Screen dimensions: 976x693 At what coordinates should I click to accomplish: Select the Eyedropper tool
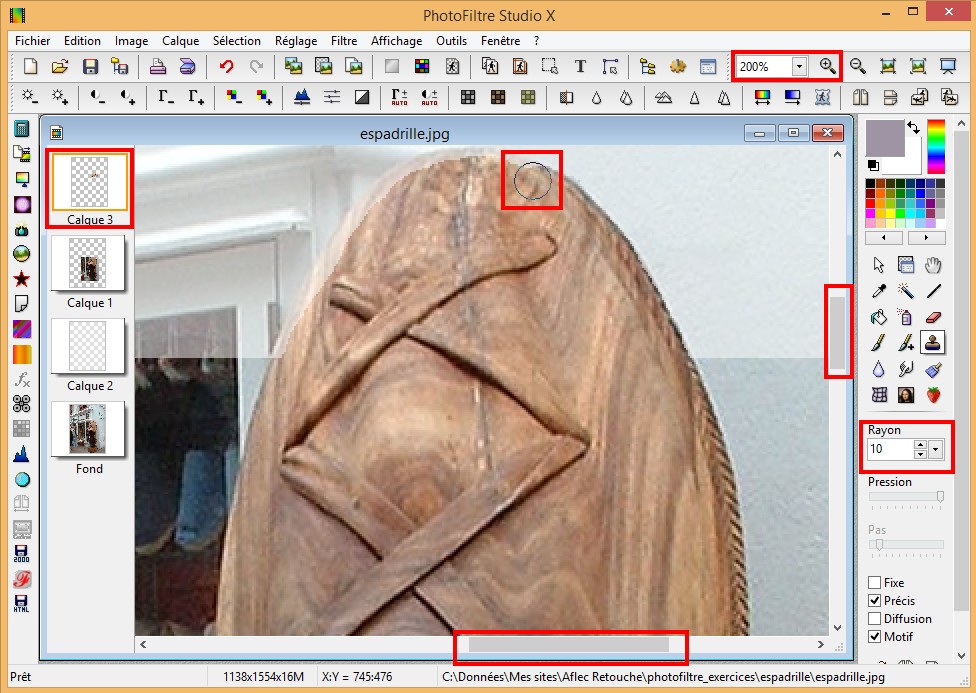pos(879,291)
